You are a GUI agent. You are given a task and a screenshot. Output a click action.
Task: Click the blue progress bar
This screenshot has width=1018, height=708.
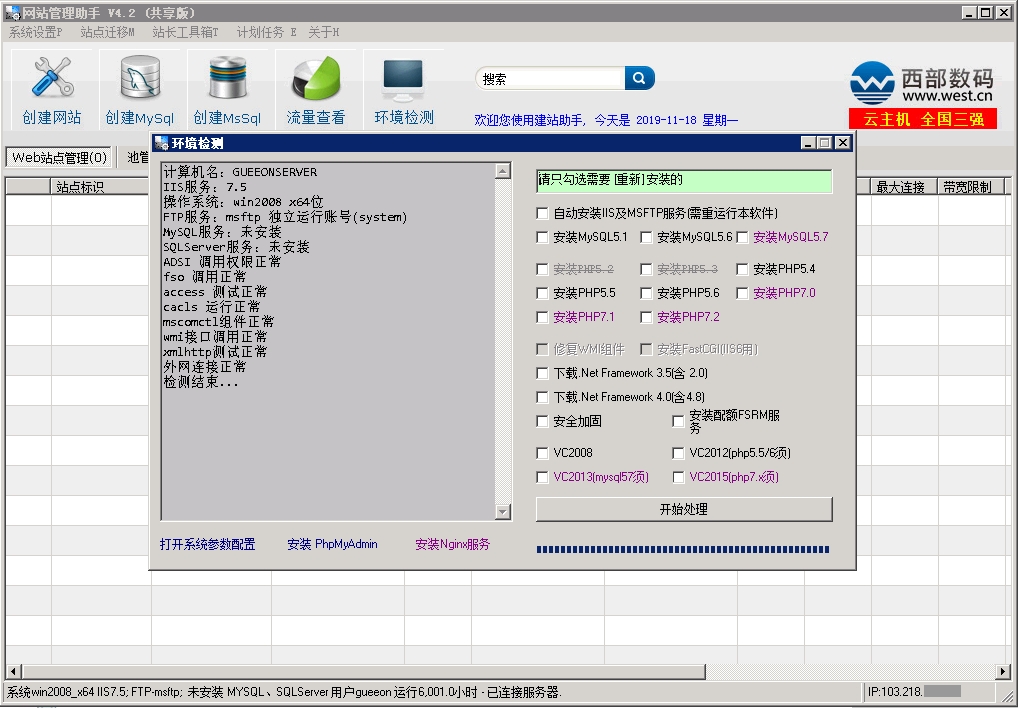point(683,549)
